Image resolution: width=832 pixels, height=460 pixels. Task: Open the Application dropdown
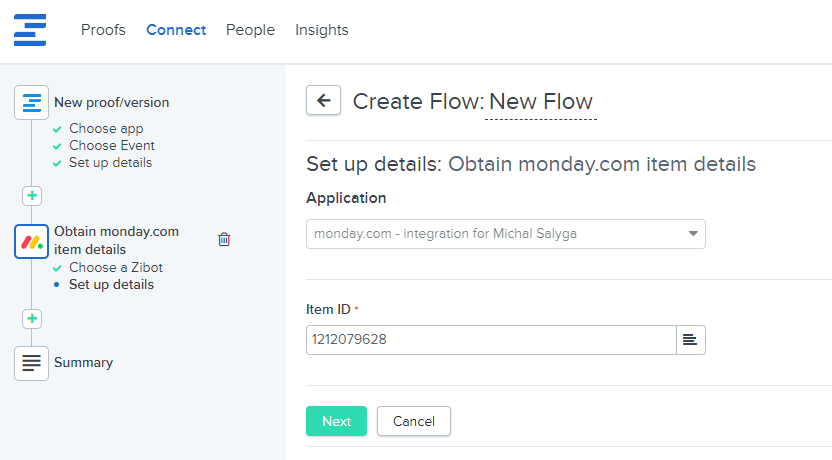(505, 234)
